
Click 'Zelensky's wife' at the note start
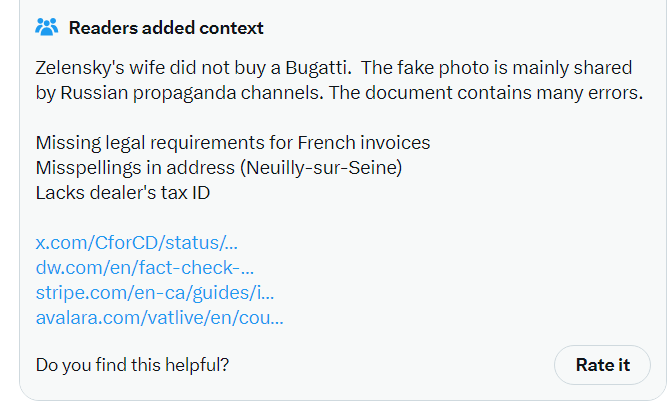[100, 68]
